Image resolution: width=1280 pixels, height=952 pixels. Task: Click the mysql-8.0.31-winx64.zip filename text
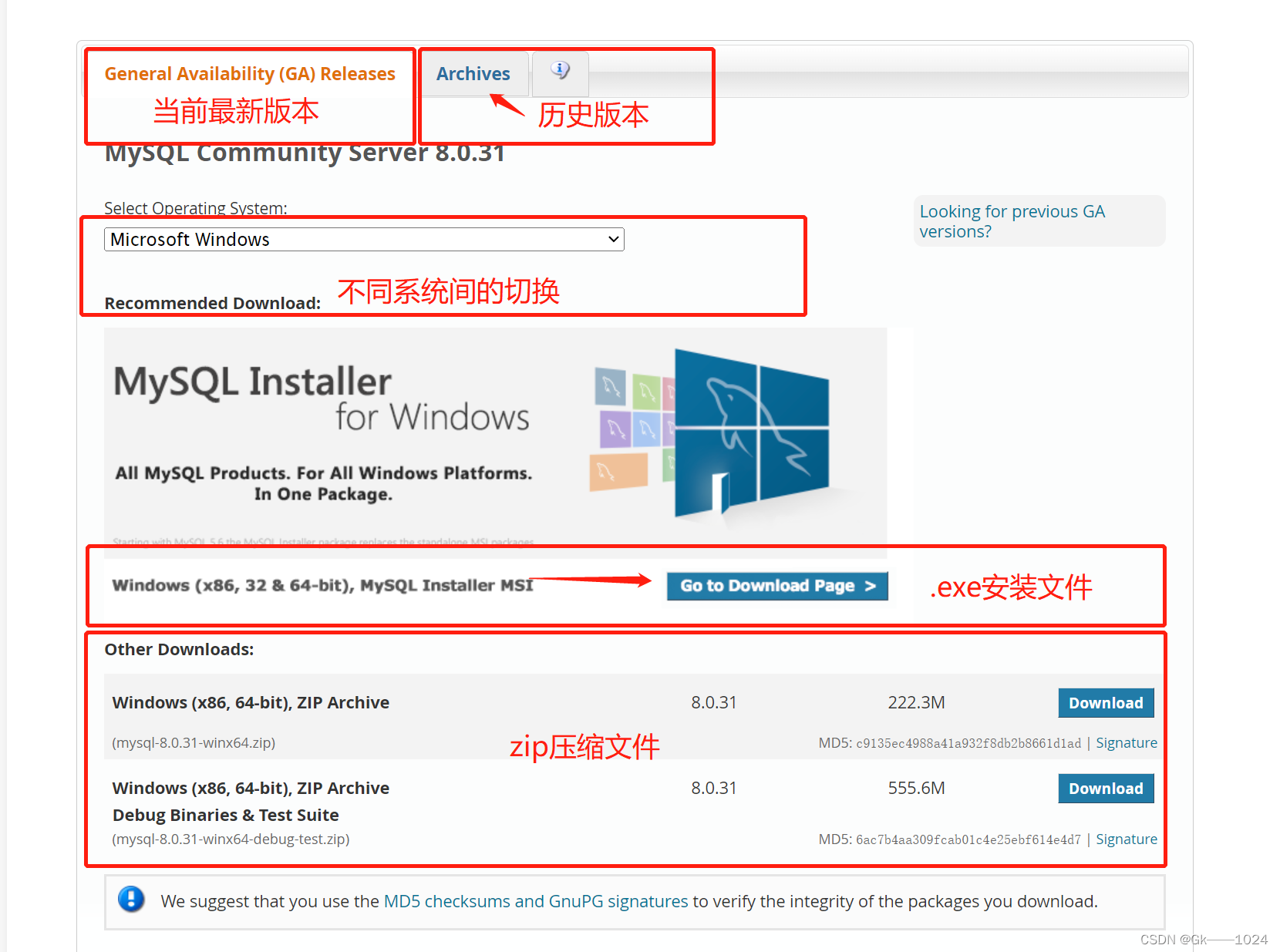pyautogui.click(x=194, y=742)
